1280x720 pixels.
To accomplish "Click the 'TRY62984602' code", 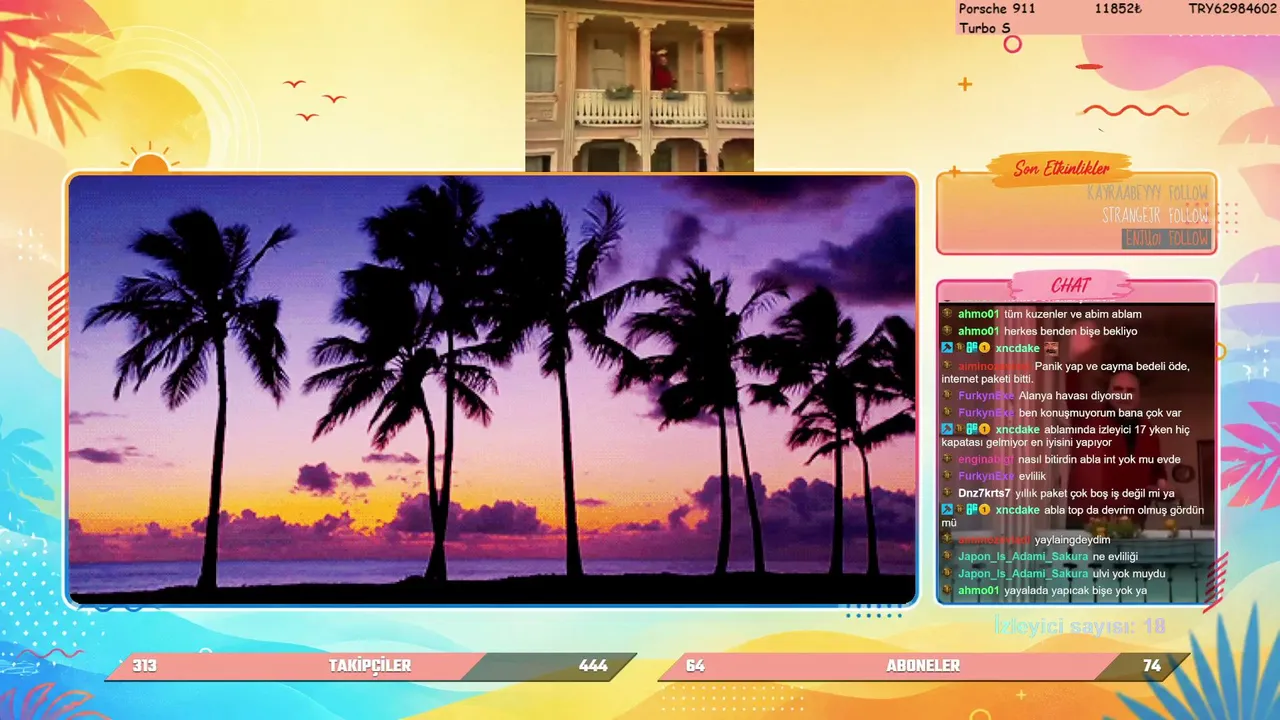I will 1232,9.
